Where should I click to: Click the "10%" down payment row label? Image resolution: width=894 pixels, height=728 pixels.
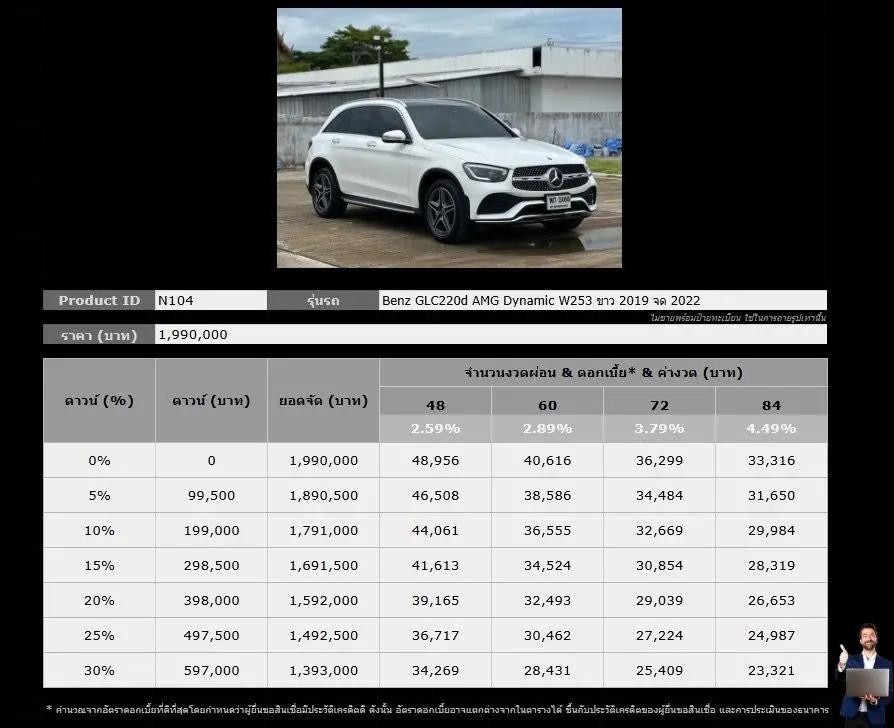point(99,531)
